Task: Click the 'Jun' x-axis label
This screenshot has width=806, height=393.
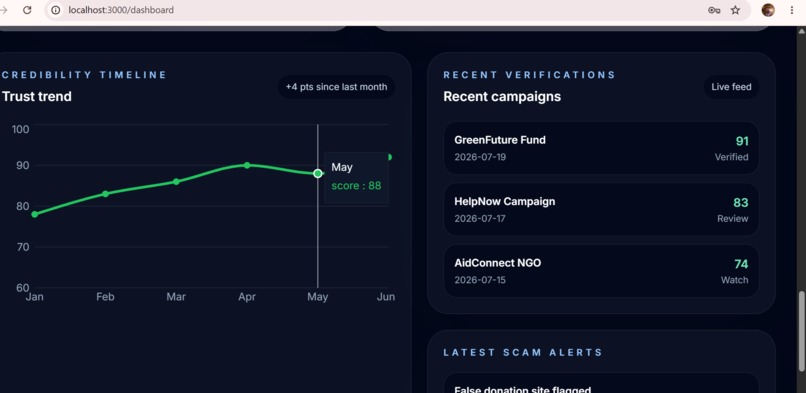Action: pos(386,297)
